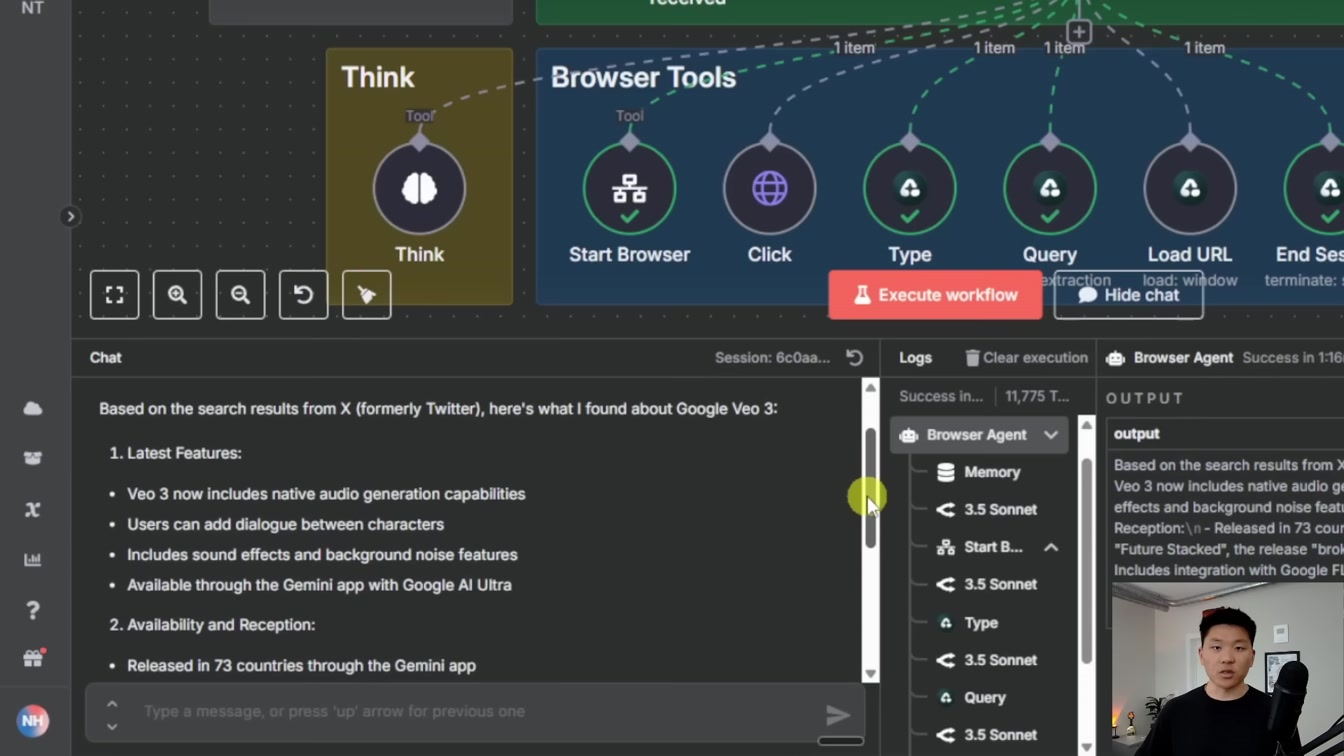This screenshot has height=756, width=1344.
Task: Click the plus connector above Browser Tools
Action: pyautogui.click(x=1078, y=32)
